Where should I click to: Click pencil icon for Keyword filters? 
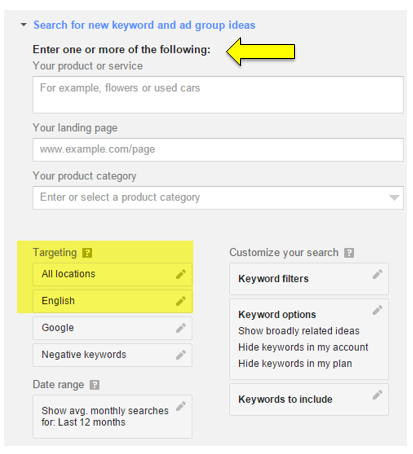coord(377,274)
